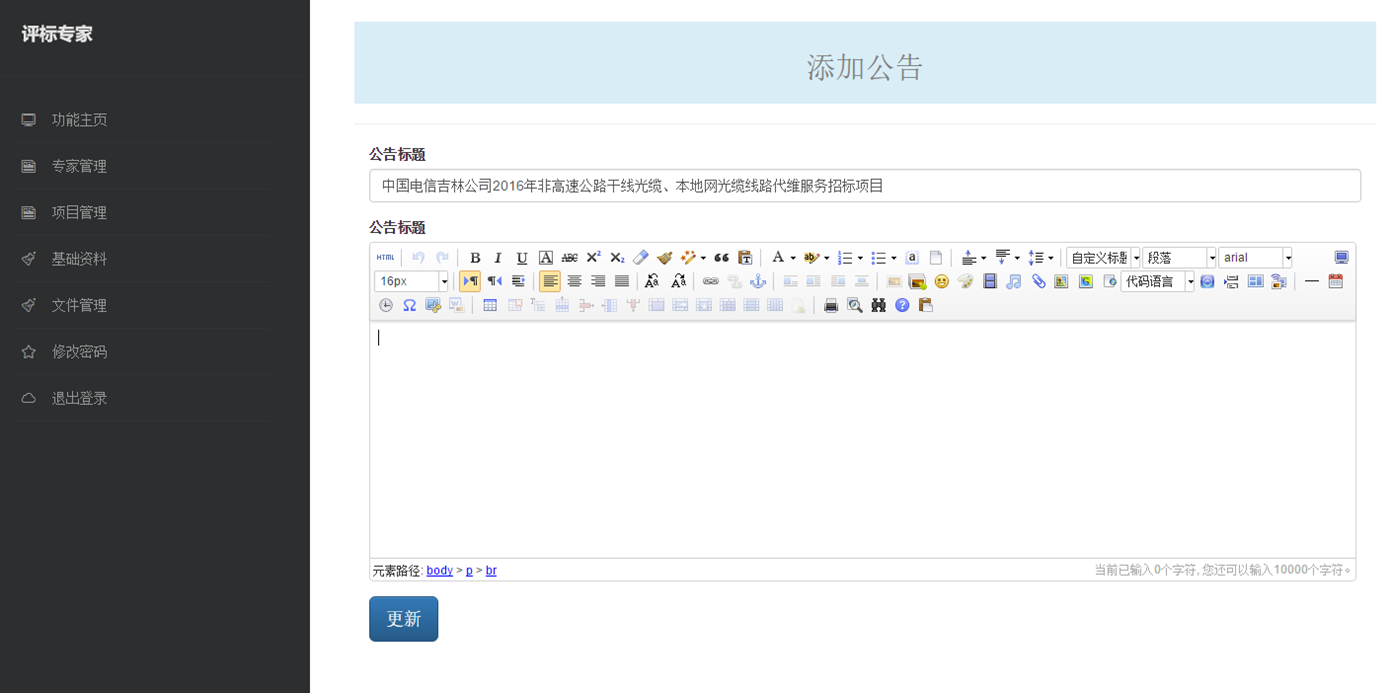The image size is (1389, 693).
Task: Toggle italic formatting
Action: point(498,257)
